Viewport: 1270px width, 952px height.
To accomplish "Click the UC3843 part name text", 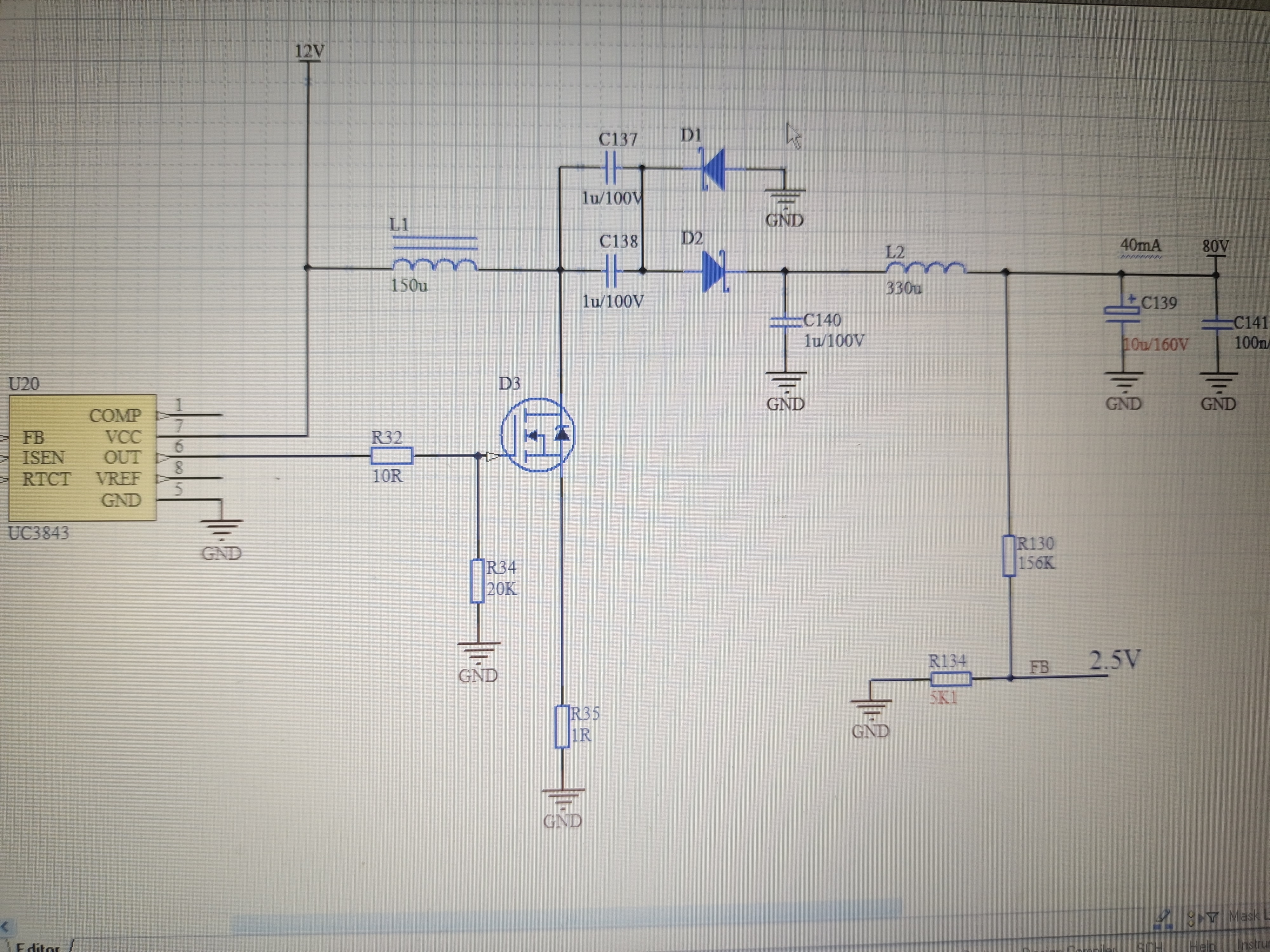I will [x=38, y=533].
